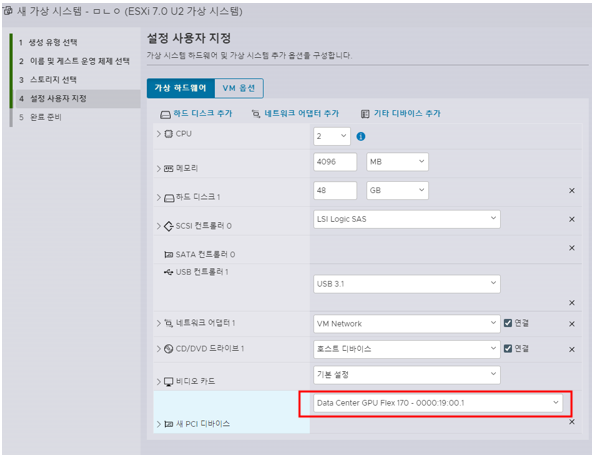This screenshot has height=455, width=592.
Task: Click the add other device link
Action: tap(407, 114)
